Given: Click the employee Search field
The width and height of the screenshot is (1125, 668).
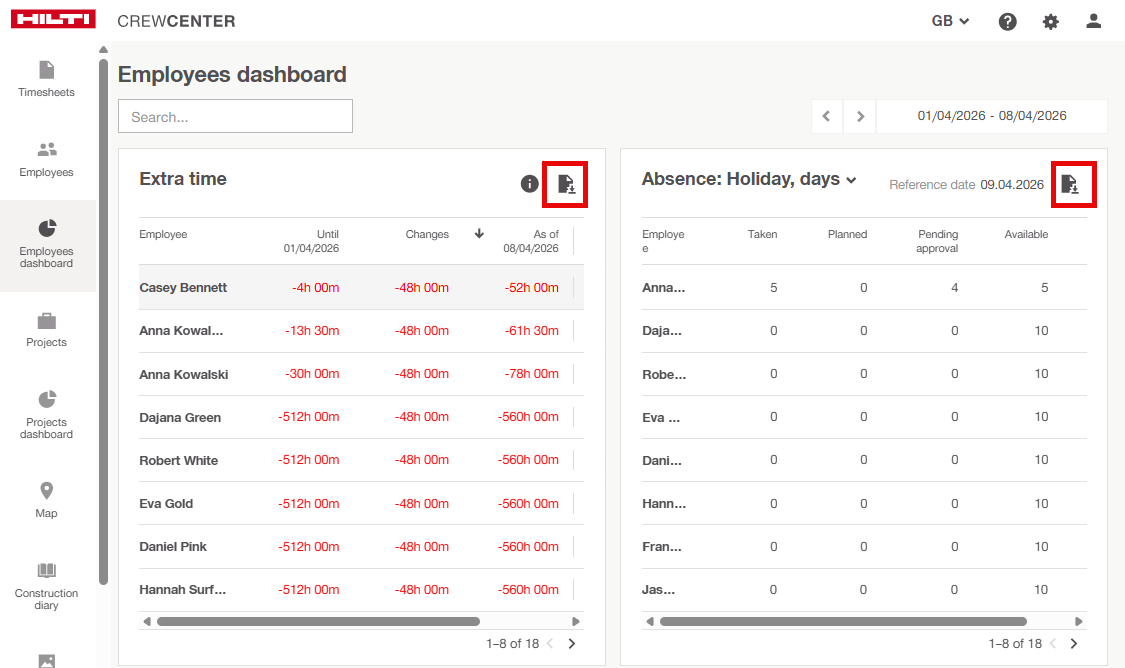Looking at the screenshot, I should tap(235, 116).
